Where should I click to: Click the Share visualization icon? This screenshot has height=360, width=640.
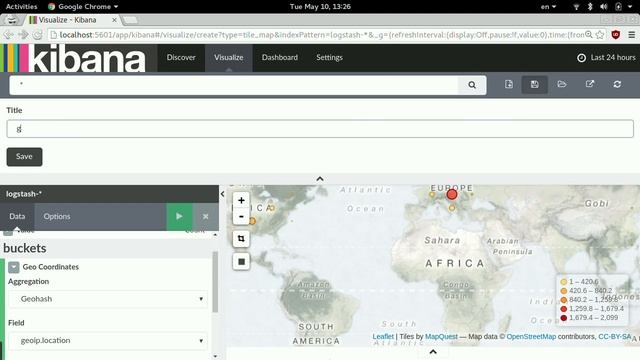589,84
